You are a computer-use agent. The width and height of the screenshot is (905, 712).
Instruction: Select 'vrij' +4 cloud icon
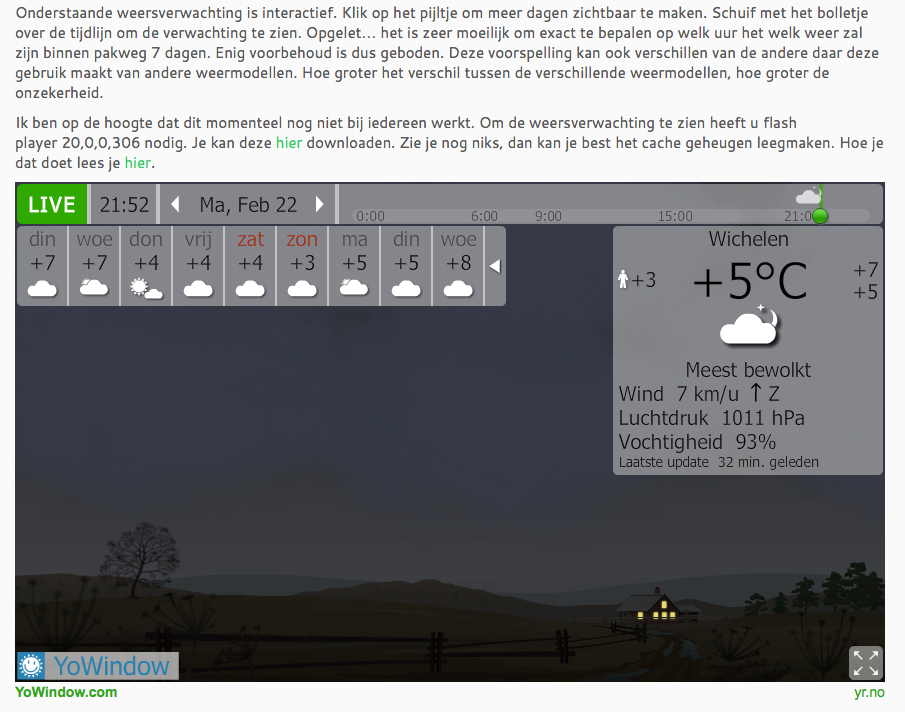pos(199,289)
